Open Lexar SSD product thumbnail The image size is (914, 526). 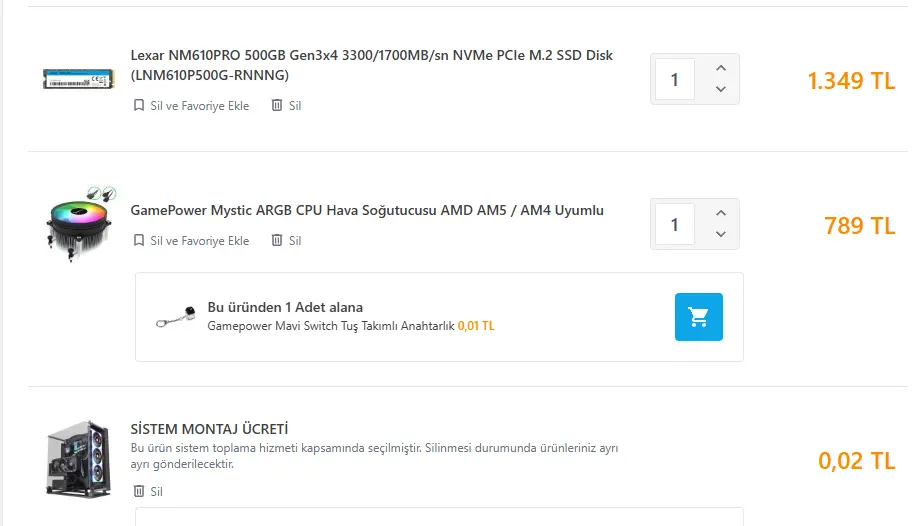78,79
